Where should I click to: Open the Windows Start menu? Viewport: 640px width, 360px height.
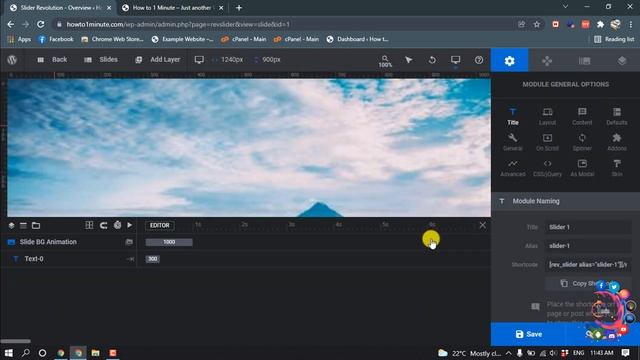(9, 353)
